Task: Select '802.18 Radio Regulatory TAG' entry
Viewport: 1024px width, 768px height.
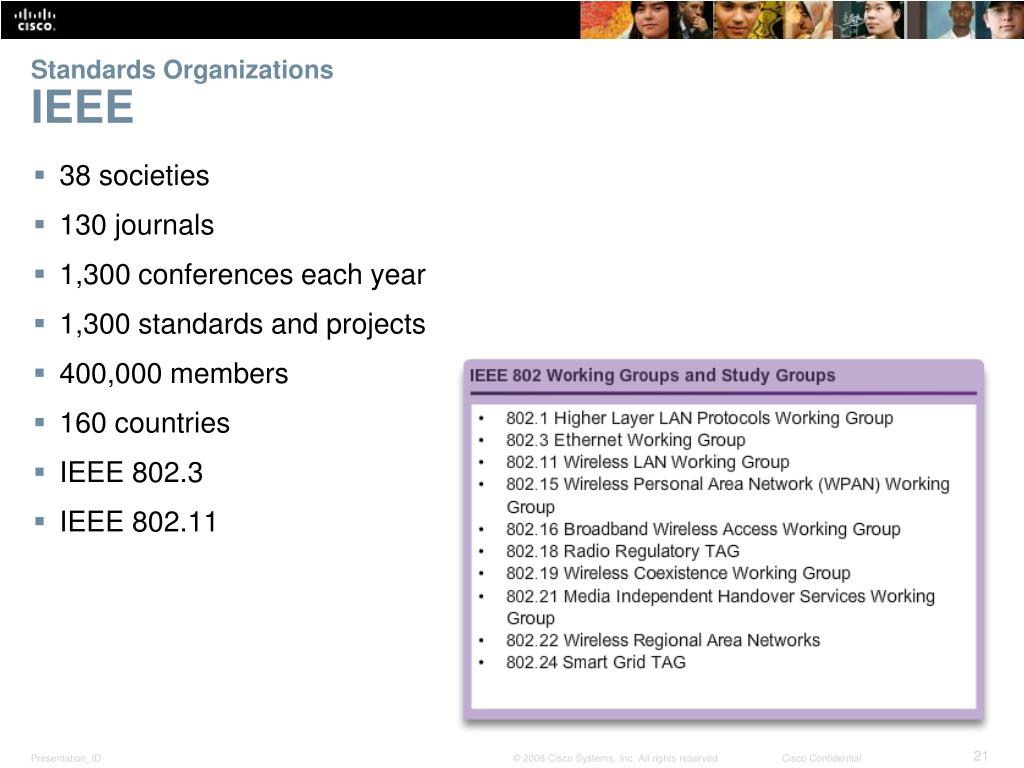Action: [622, 551]
